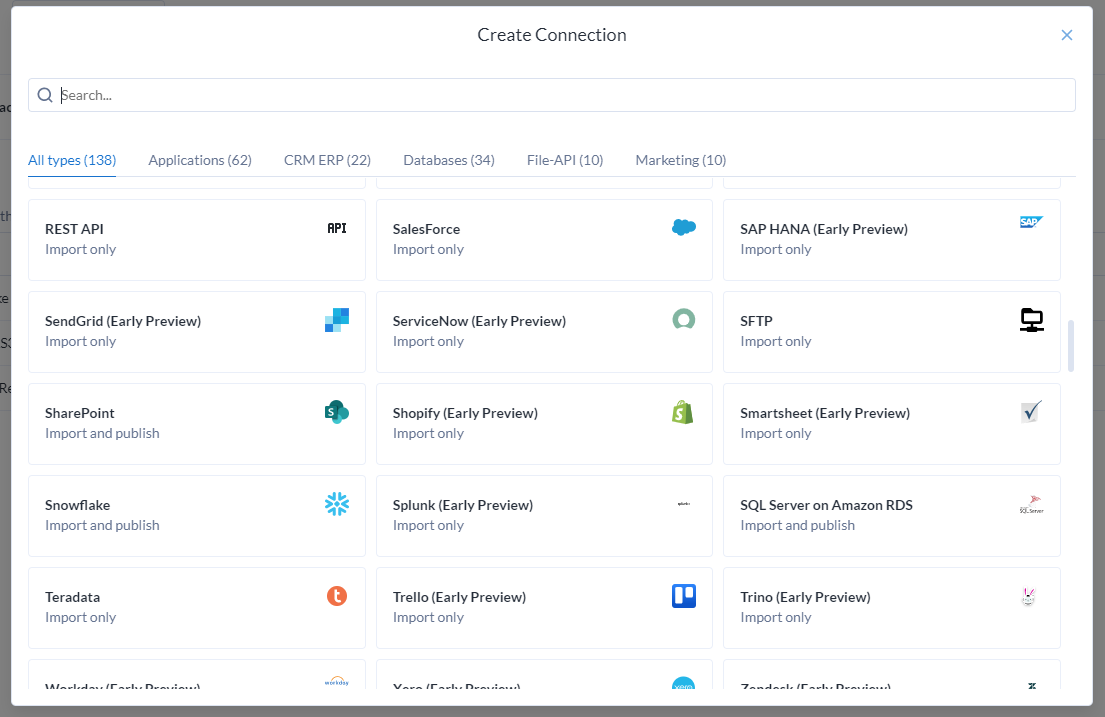Choose the SQL Server on Amazon RDS connector

[x=891, y=515]
